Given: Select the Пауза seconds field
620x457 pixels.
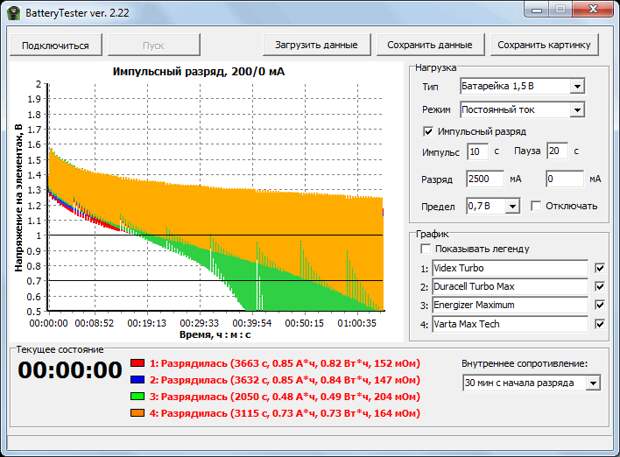Looking at the screenshot, I should 558,151.
